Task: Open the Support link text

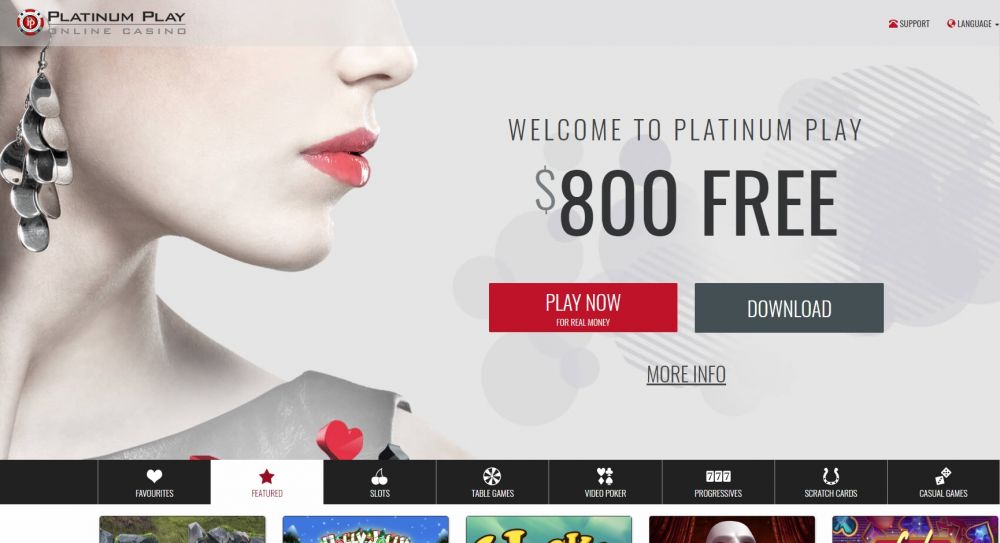Action: tap(915, 24)
